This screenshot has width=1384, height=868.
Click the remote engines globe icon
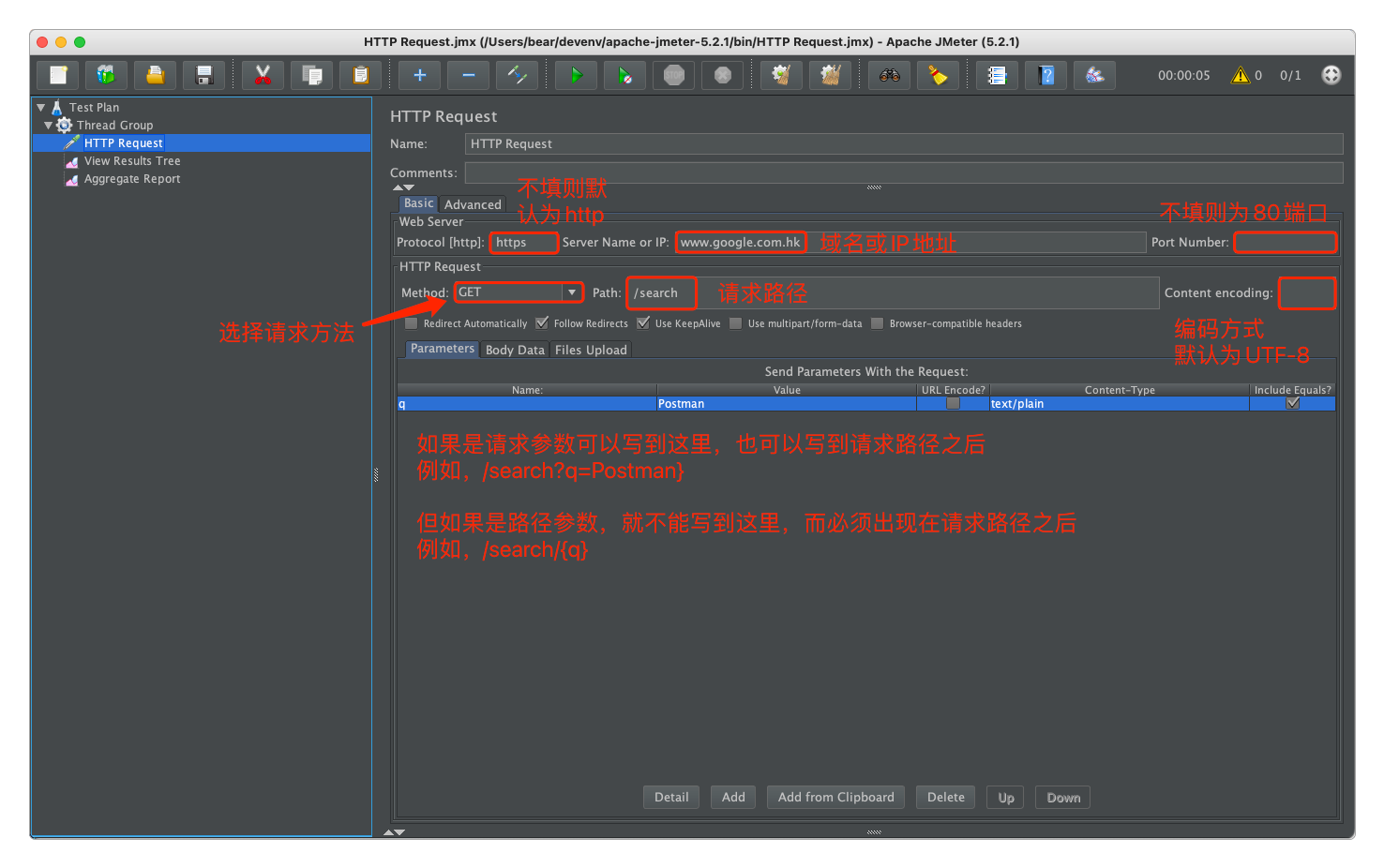pyautogui.click(x=1331, y=75)
